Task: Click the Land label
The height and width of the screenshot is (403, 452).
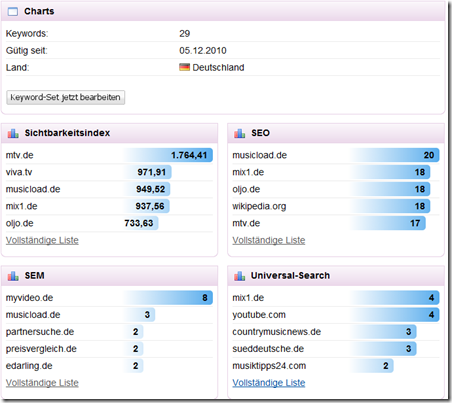Action: tap(17, 68)
